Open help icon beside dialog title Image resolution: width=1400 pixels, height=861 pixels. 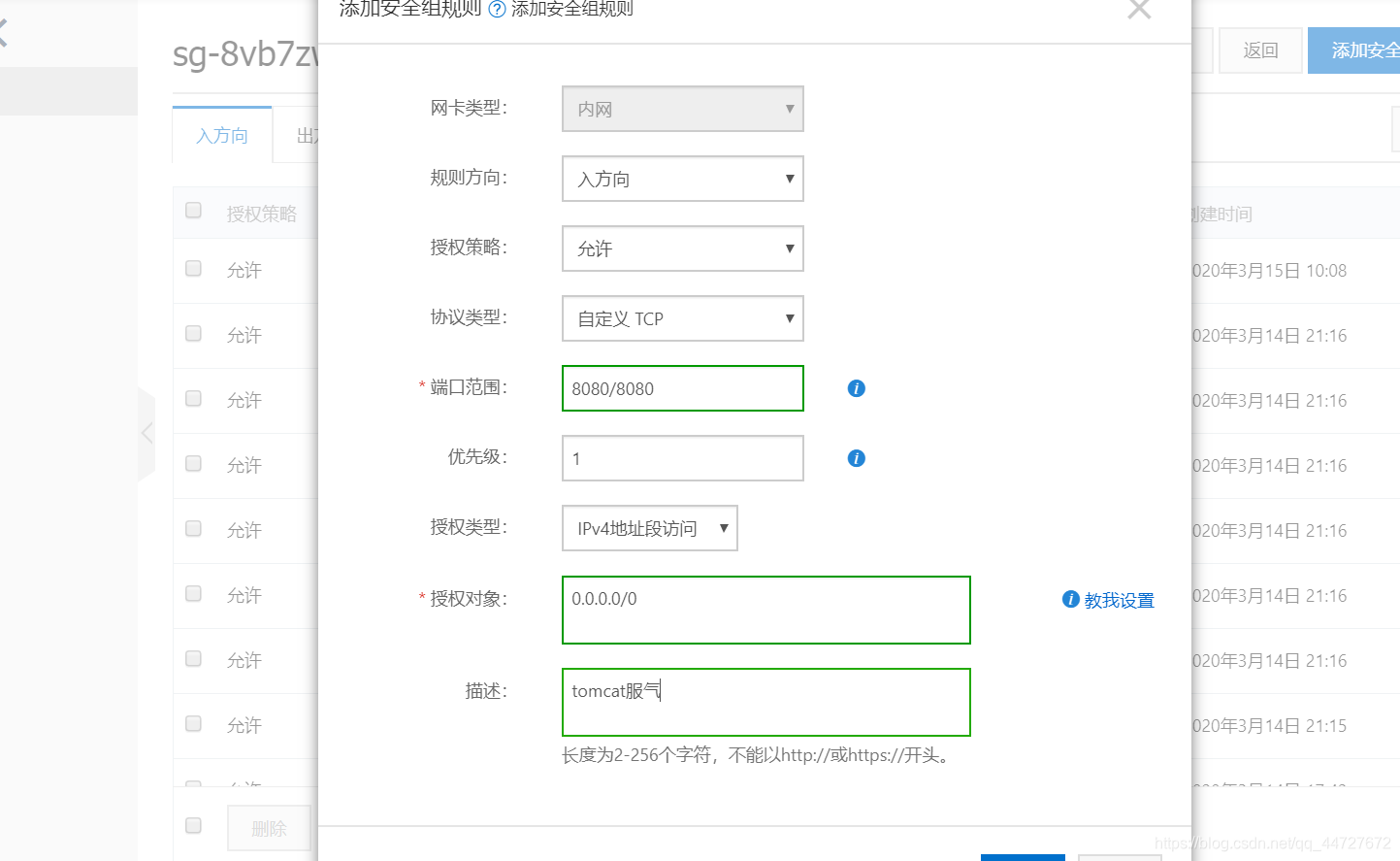(497, 9)
